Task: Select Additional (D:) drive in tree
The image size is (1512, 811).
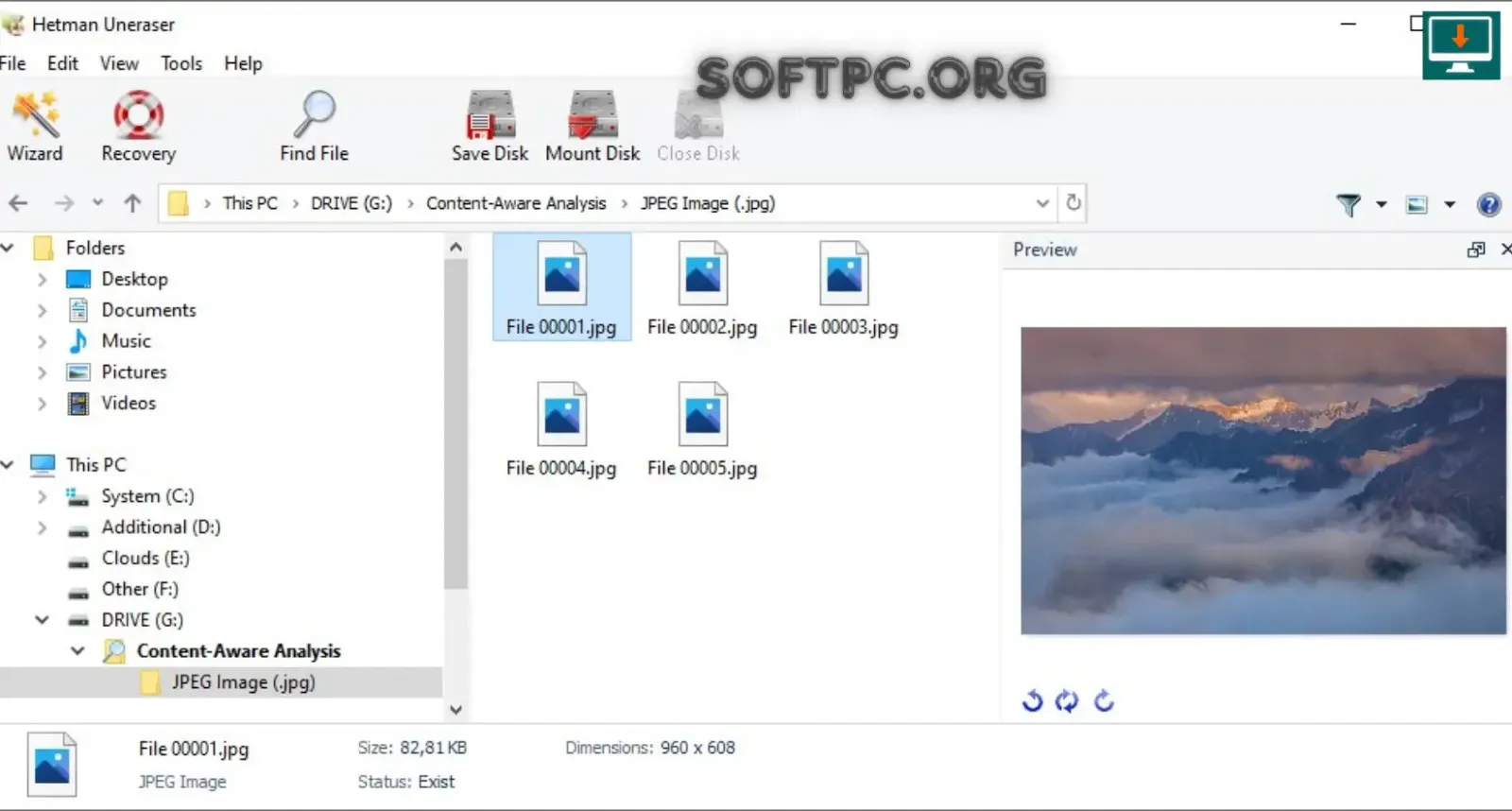Action: [161, 527]
